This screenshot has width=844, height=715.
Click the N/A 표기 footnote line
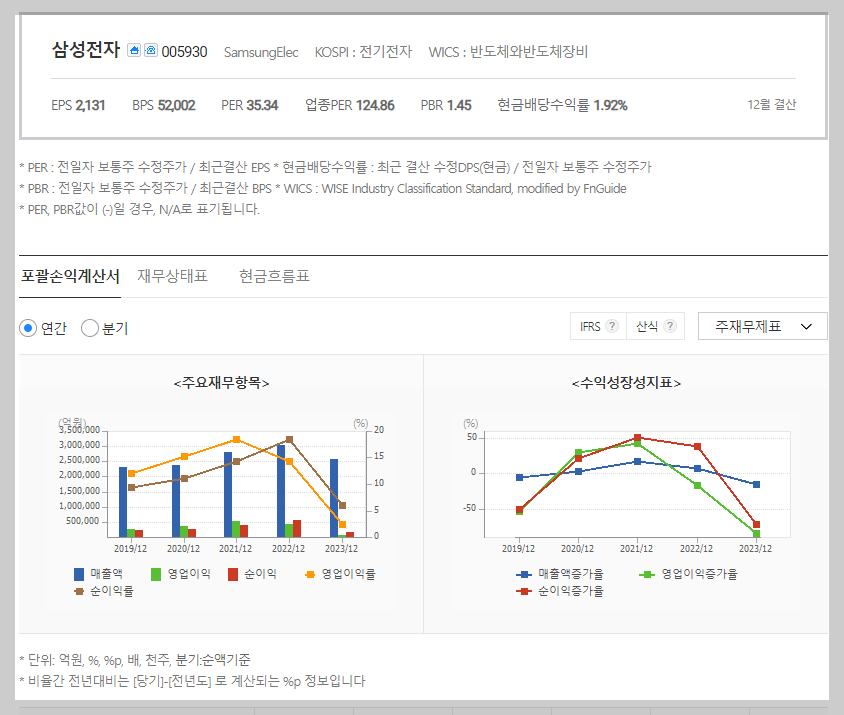(139, 209)
